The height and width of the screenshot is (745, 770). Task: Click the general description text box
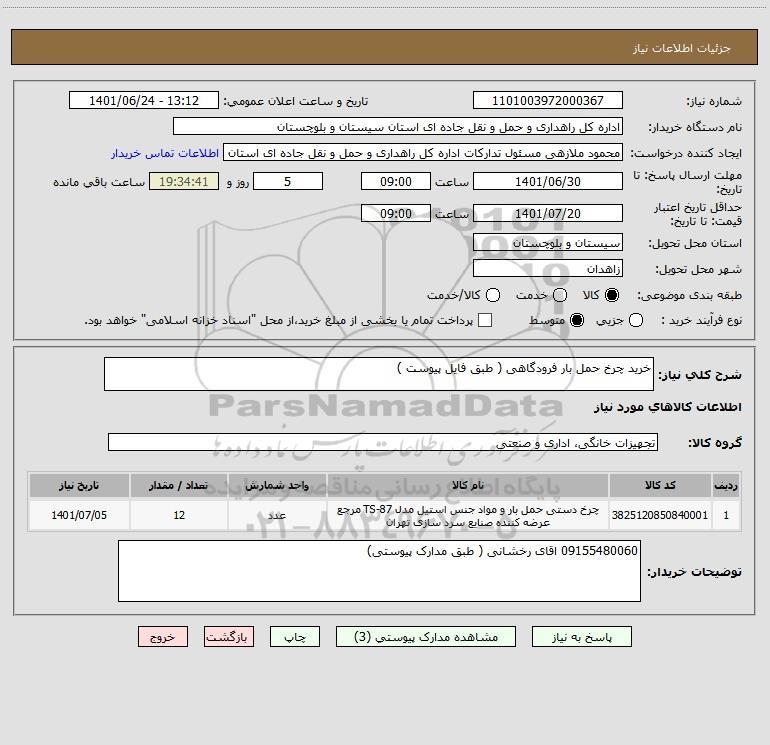pos(379,374)
